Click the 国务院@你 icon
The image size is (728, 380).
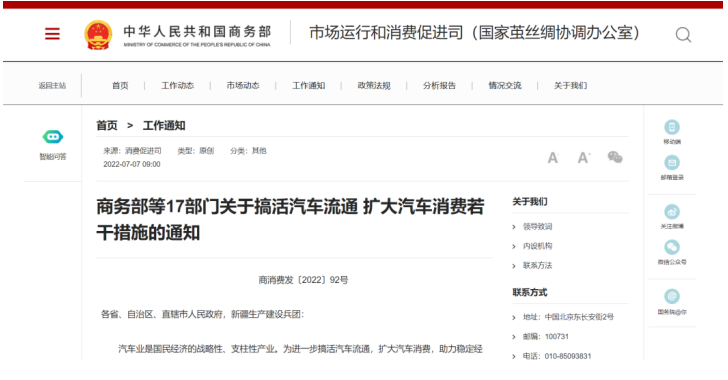(672, 296)
